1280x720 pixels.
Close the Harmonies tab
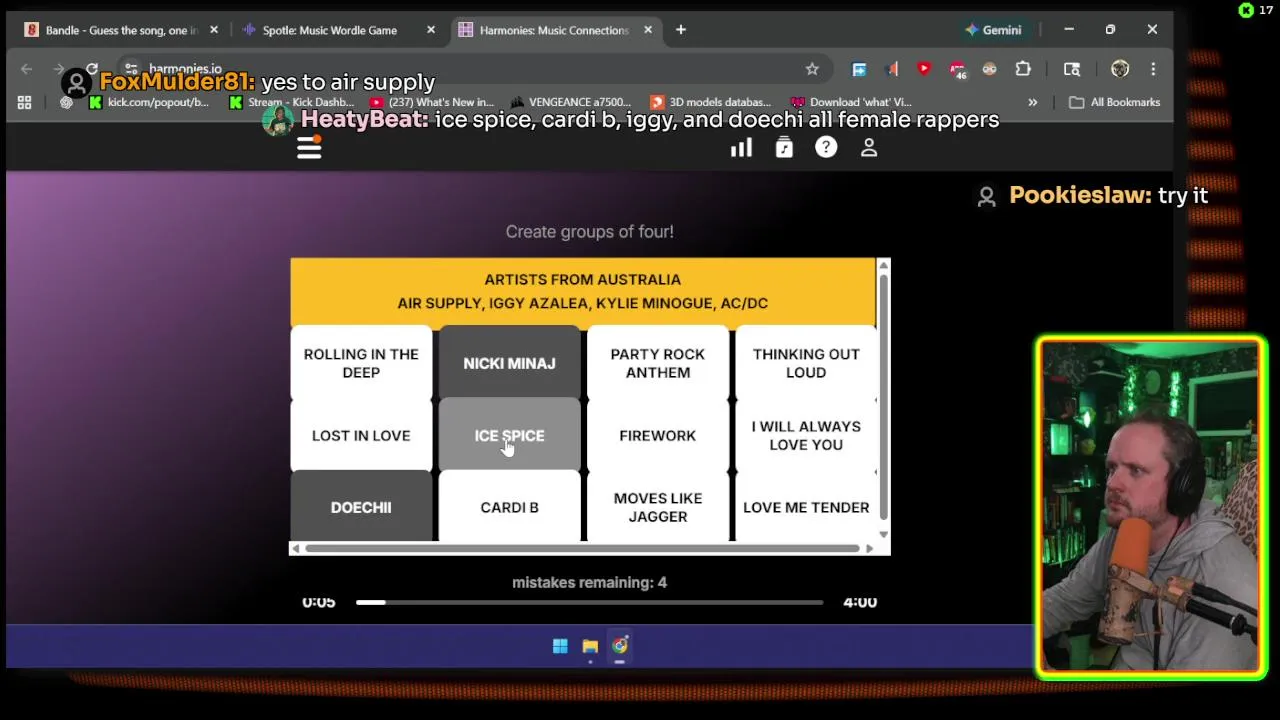click(x=648, y=30)
